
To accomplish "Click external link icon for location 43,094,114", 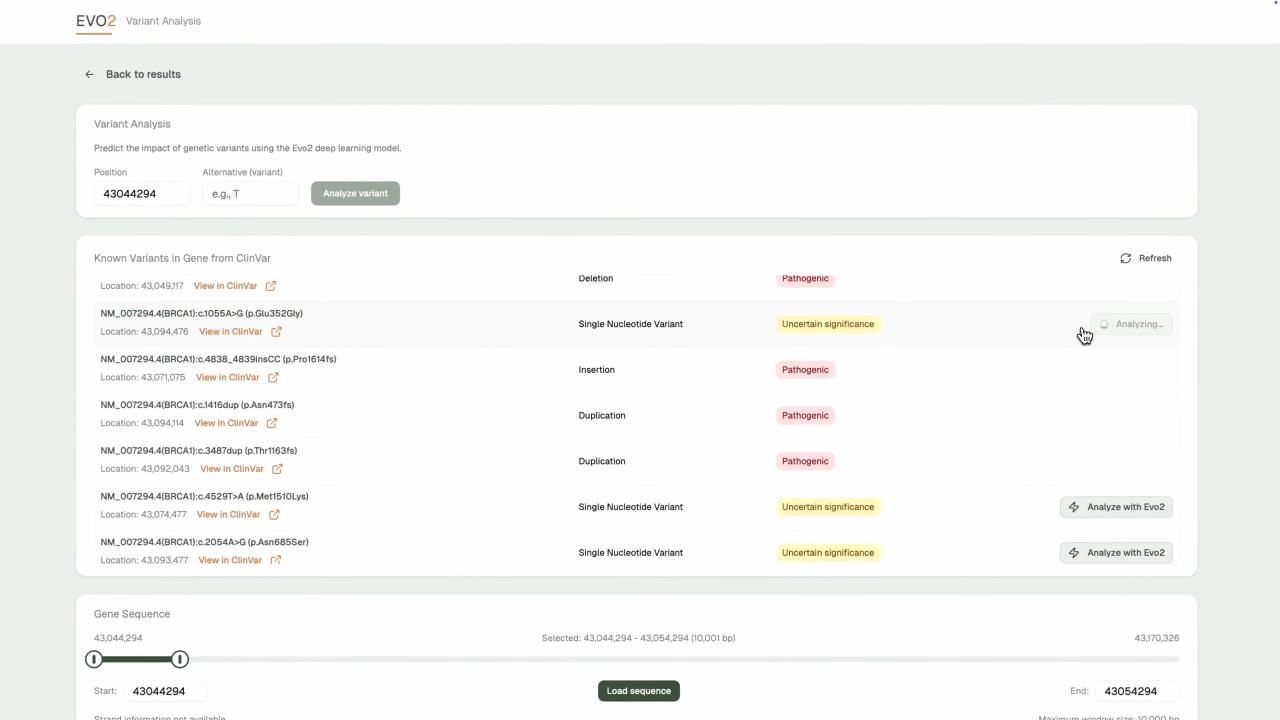I will pos(272,423).
